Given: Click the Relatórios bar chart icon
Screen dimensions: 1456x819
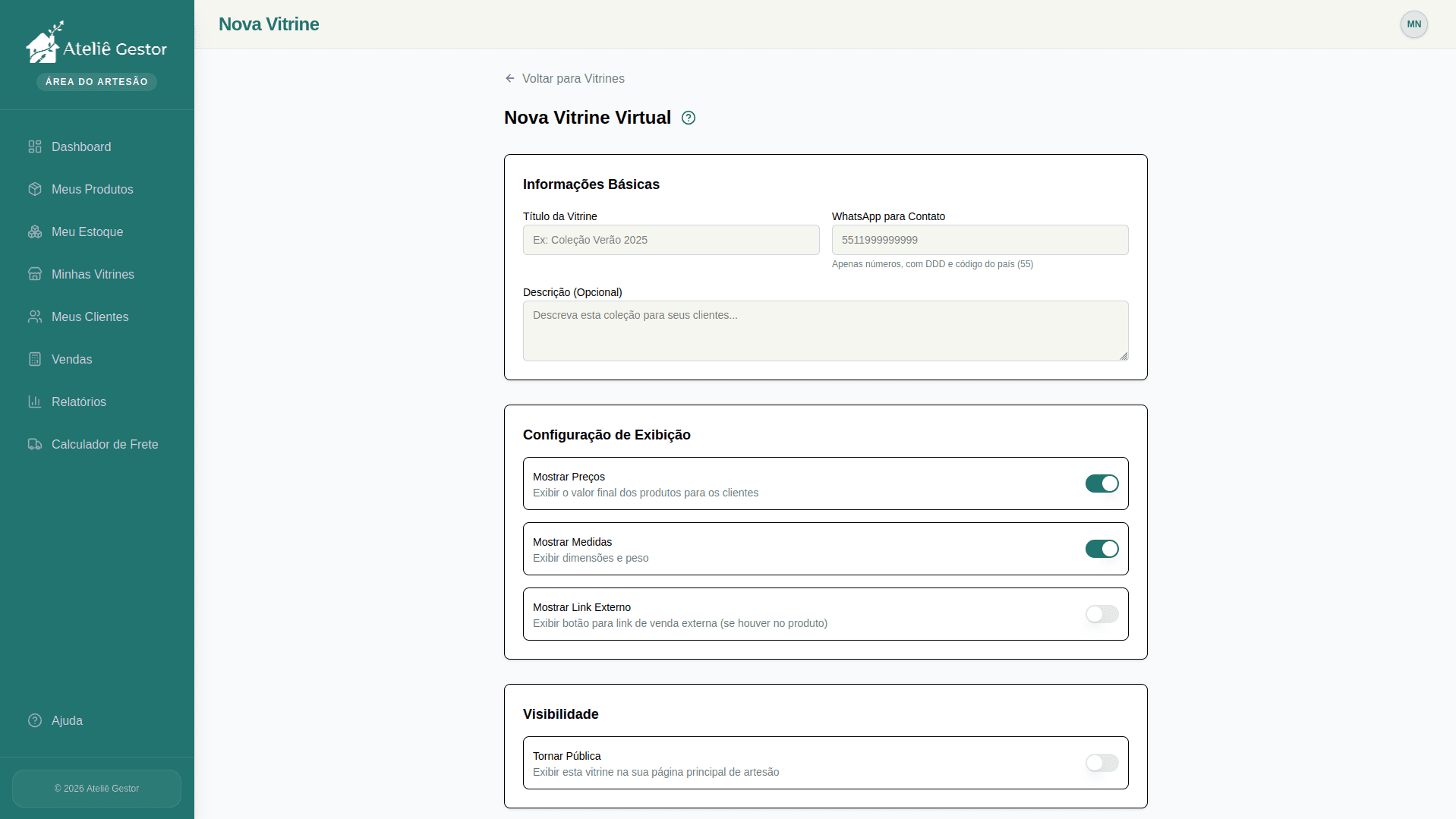Looking at the screenshot, I should [x=35, y=402].
